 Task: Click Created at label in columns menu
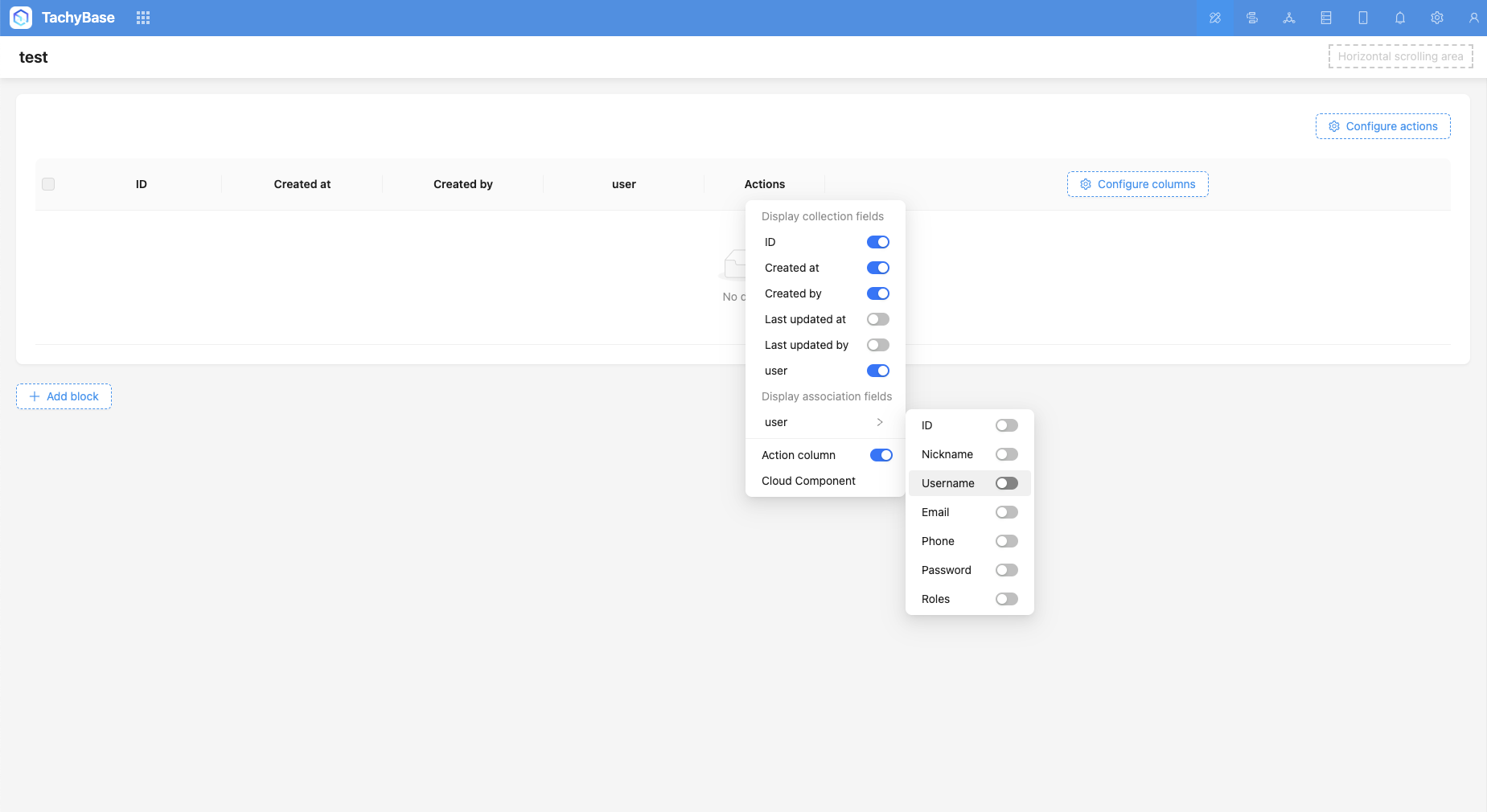792,268
